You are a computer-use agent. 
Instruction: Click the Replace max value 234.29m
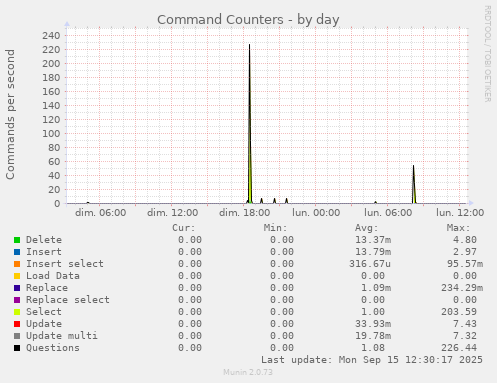coord(462,288)
